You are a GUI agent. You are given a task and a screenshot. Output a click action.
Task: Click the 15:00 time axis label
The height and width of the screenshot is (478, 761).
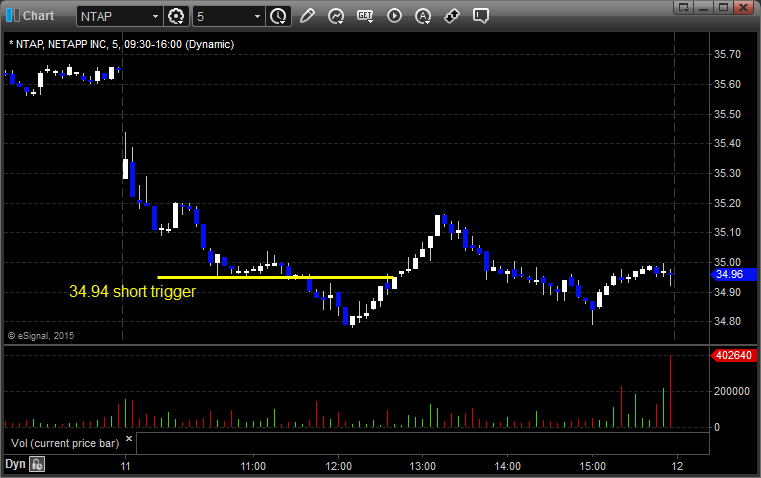[592, 466]
